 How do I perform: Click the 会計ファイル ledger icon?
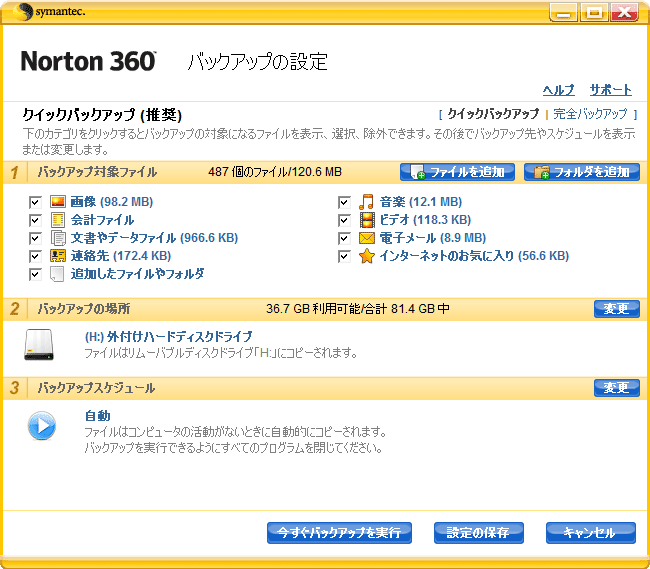tap(58, 220)
